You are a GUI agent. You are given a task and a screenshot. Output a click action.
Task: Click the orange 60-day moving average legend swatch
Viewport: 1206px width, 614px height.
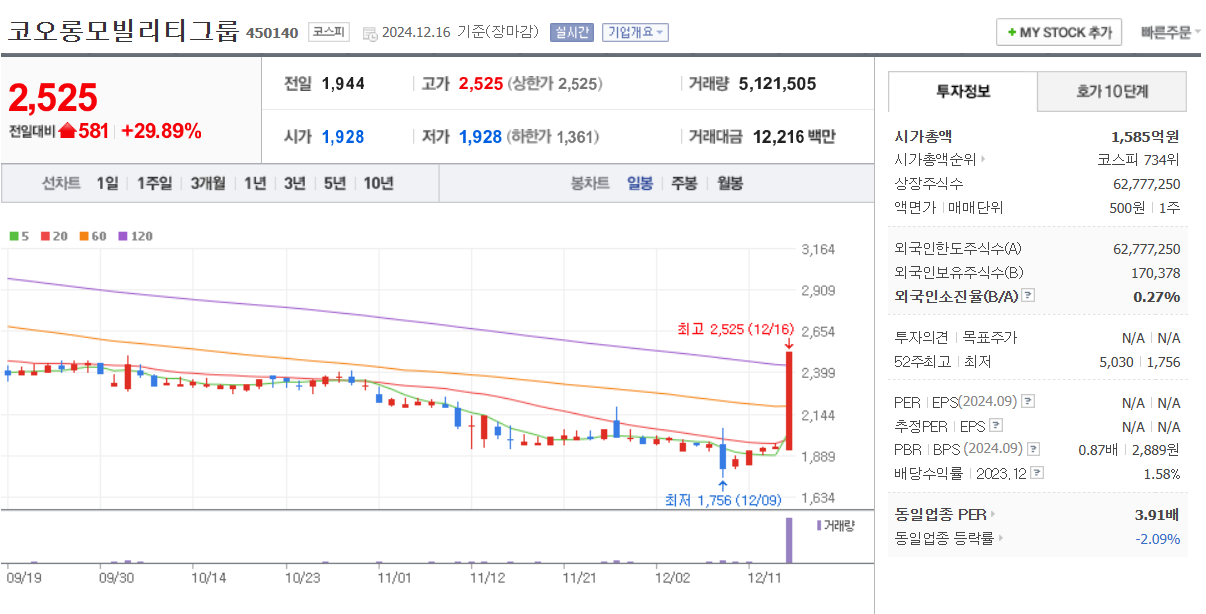coord(83,237)
